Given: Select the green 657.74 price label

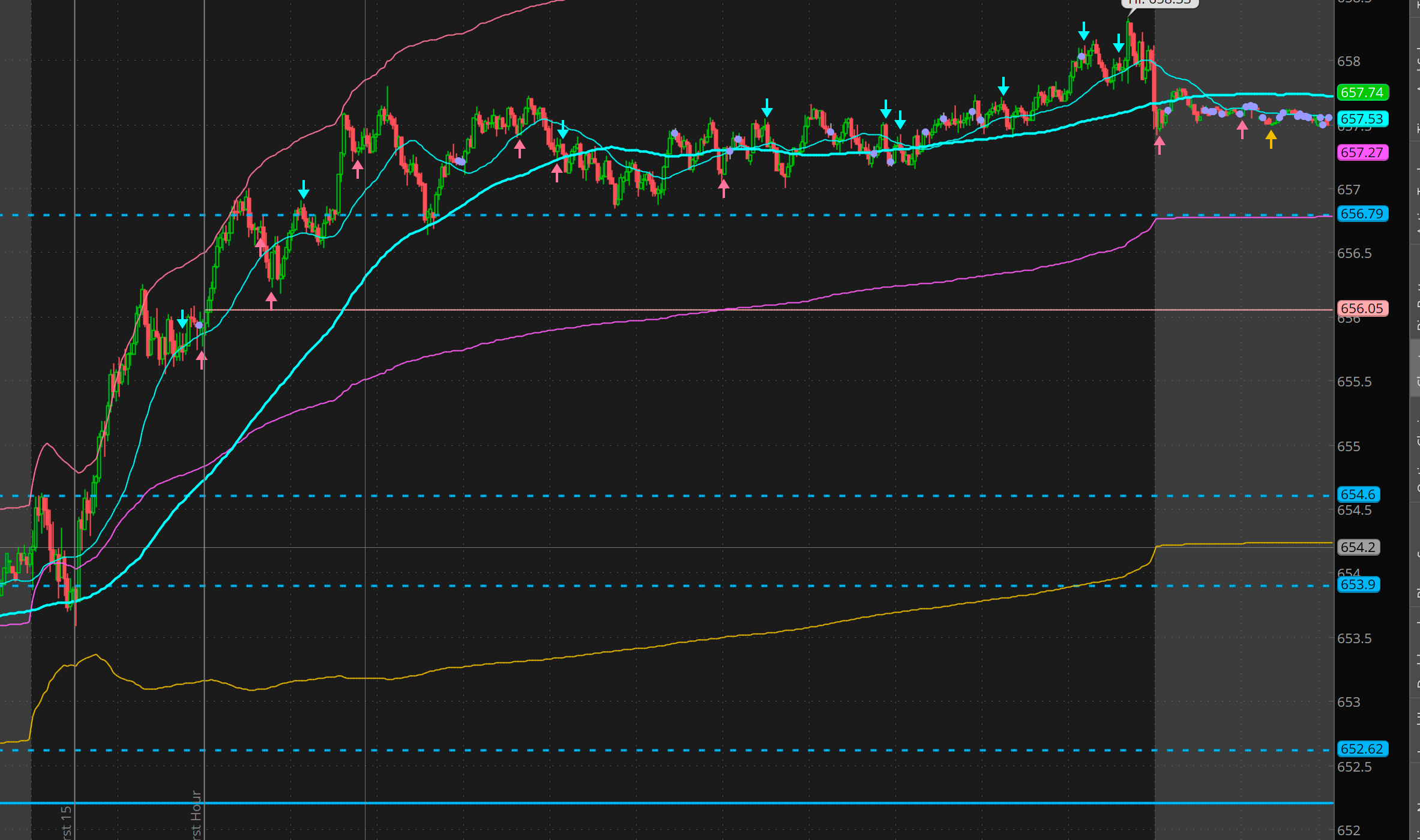Looking at the screenshot, I should 1362,92.
